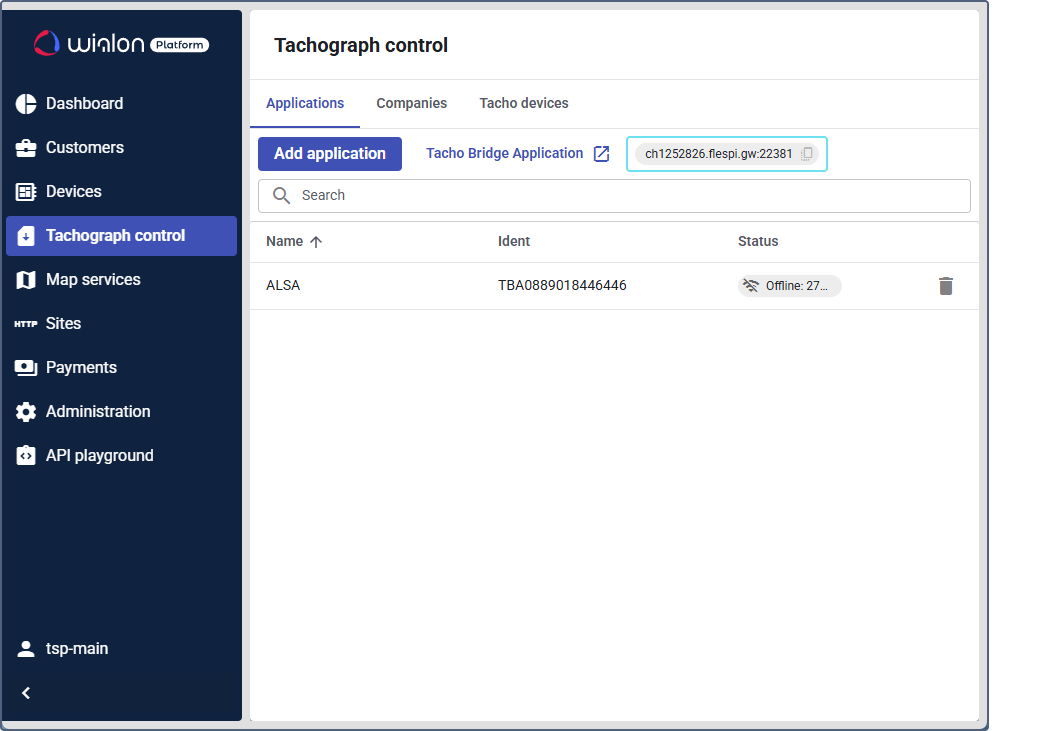This screenshot has width=1037, height=731.
Task: Click the Map services map icon
Action: coord(26,280)
